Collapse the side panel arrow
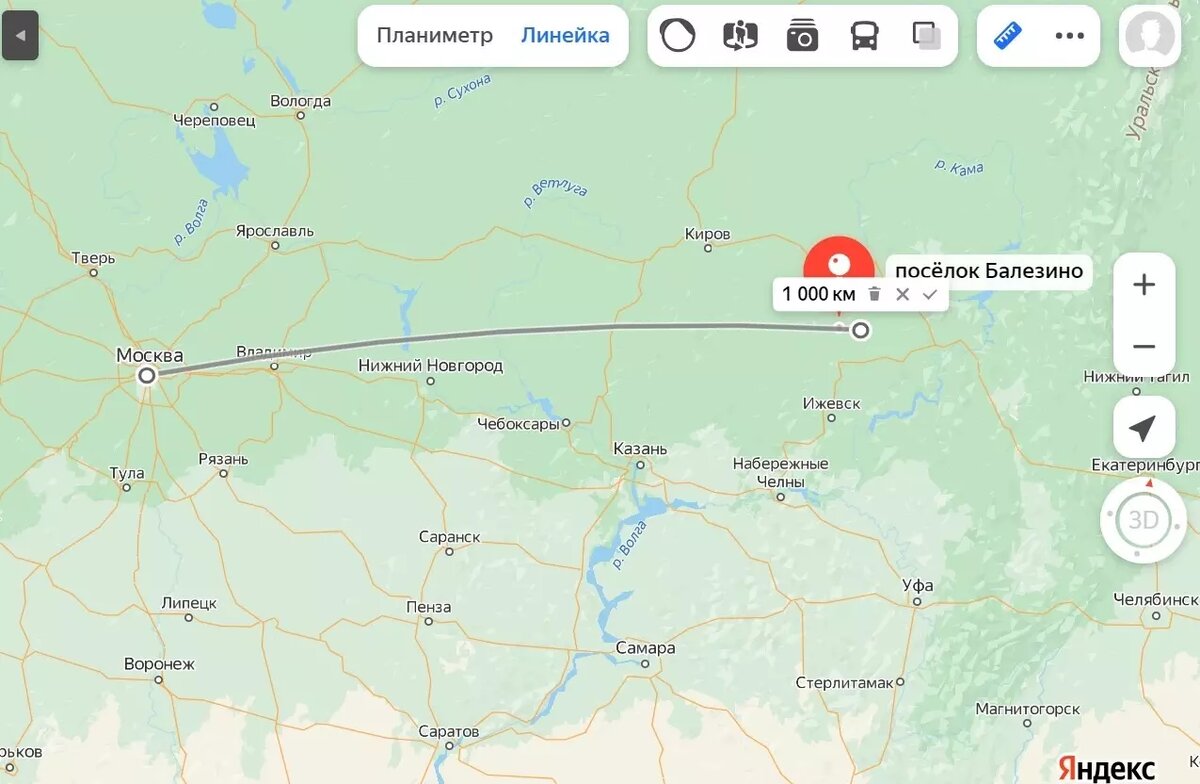Screen dimensions: 1200x784 click(20, 36)
